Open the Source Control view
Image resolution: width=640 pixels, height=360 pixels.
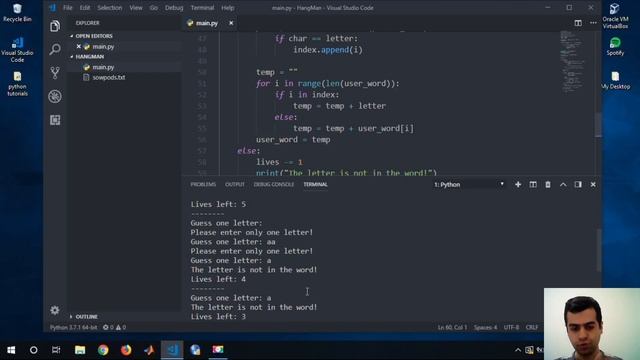click(x=55, y=73)
